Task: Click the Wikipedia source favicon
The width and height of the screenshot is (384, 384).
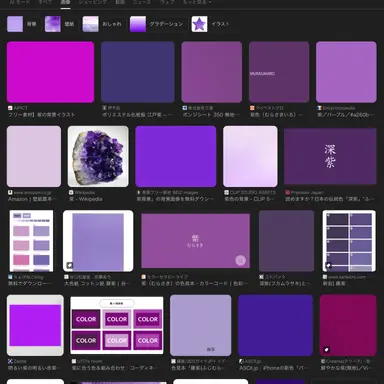Action: click(71, 192)
